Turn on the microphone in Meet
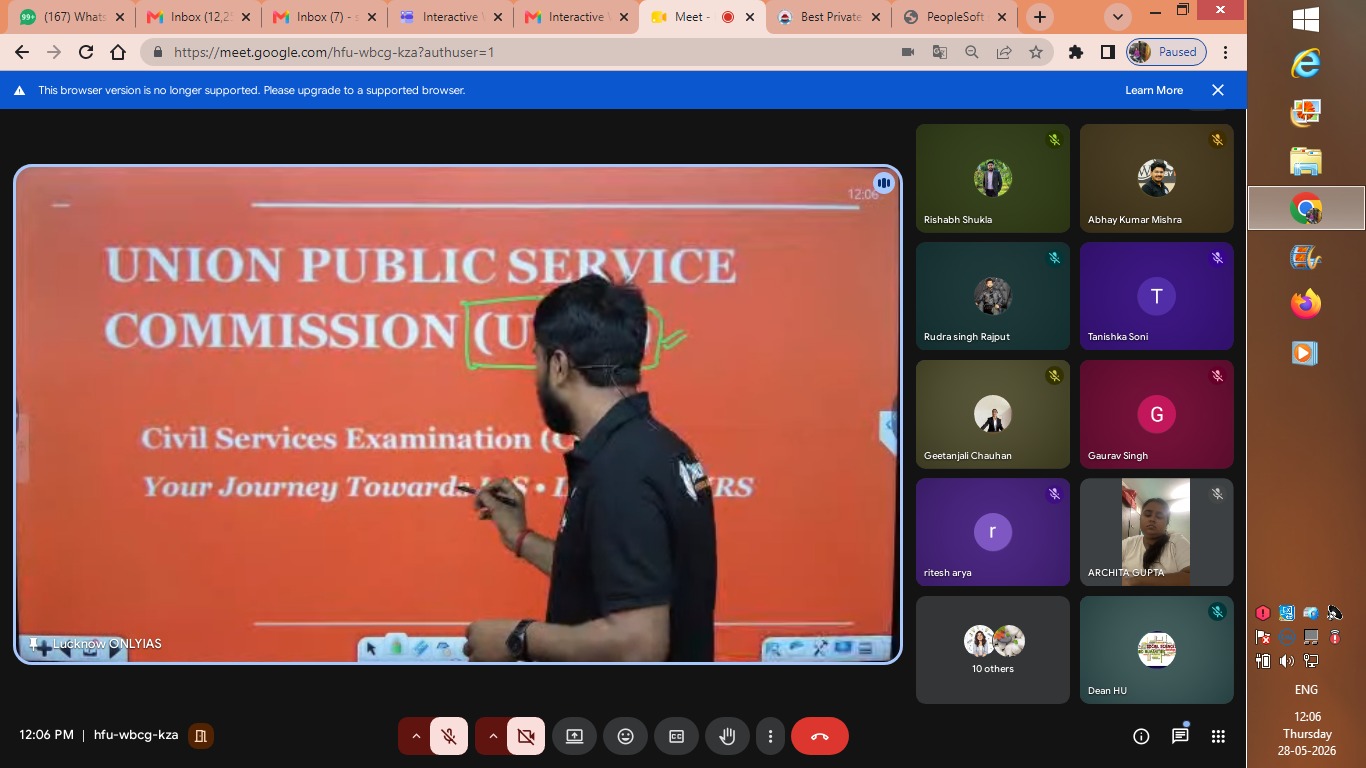This screenshot has width=1366, height=768. 449,736
